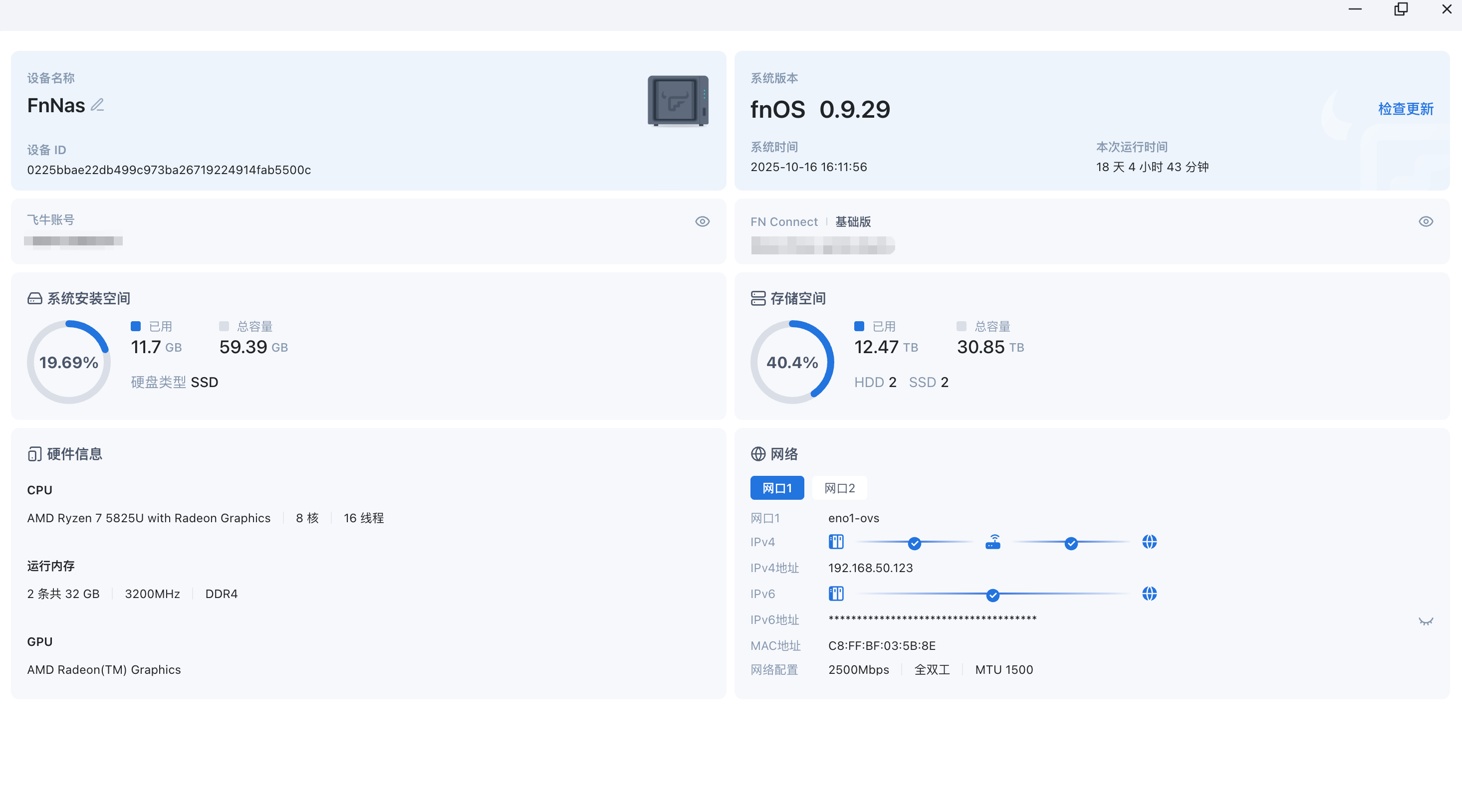Click the pencil icon beside FnNas name
Screen dimensions: 1462x812
98,105
